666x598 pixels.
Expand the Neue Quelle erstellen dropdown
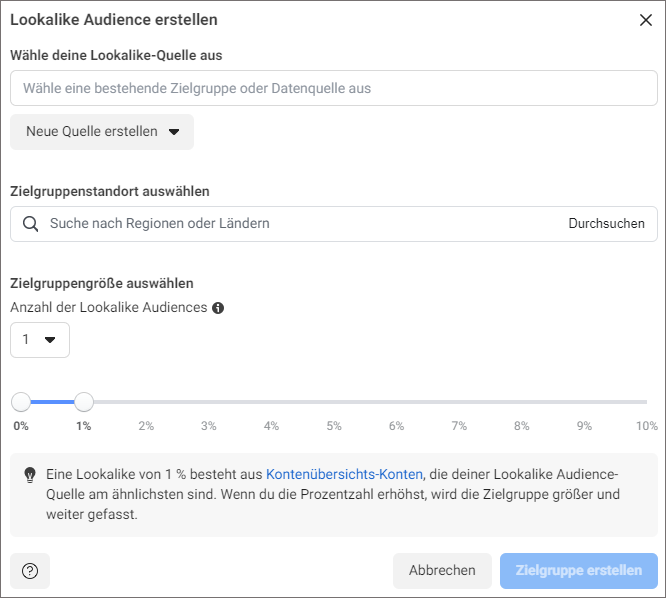pyautogui.click(x=102, y=132)
